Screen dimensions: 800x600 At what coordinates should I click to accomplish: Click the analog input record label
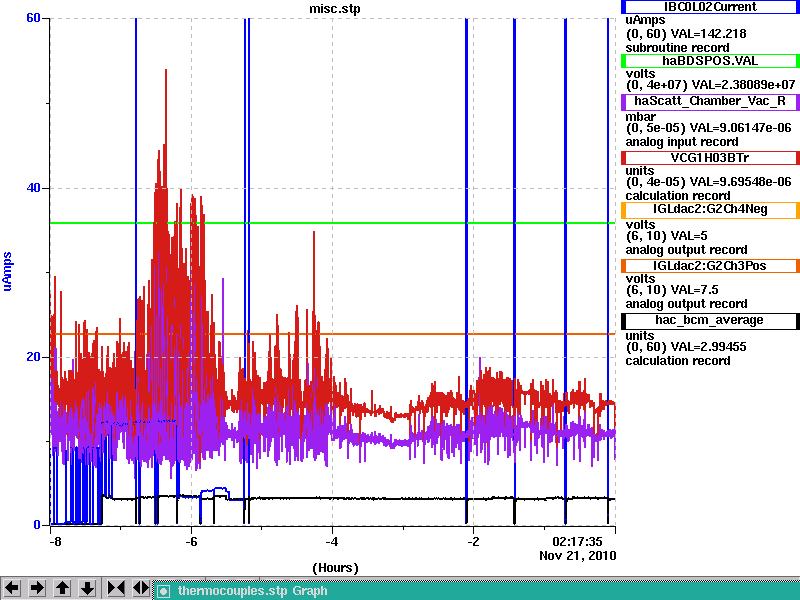(x=682, y=142)
